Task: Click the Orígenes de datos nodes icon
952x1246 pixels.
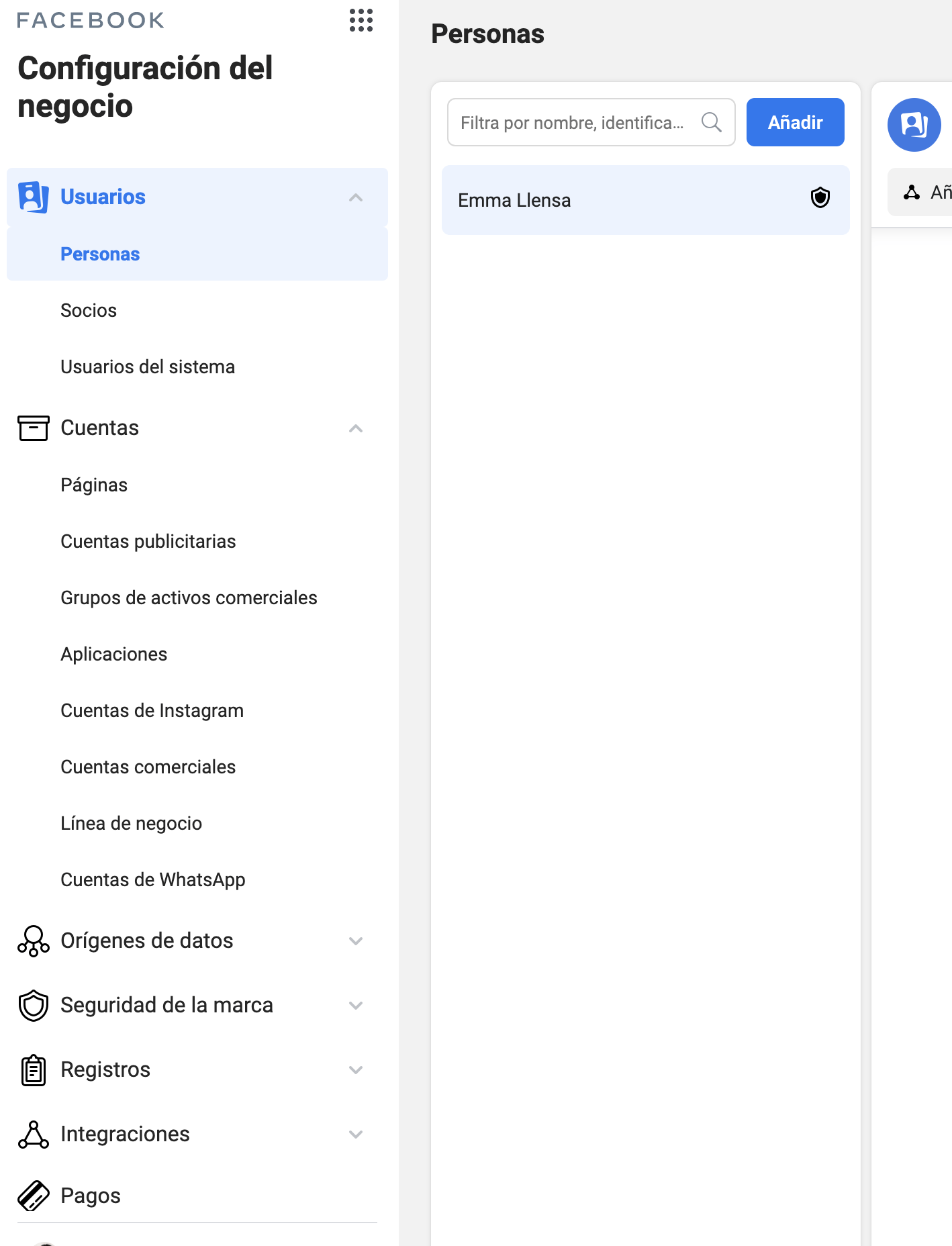Action: [34, 941]
